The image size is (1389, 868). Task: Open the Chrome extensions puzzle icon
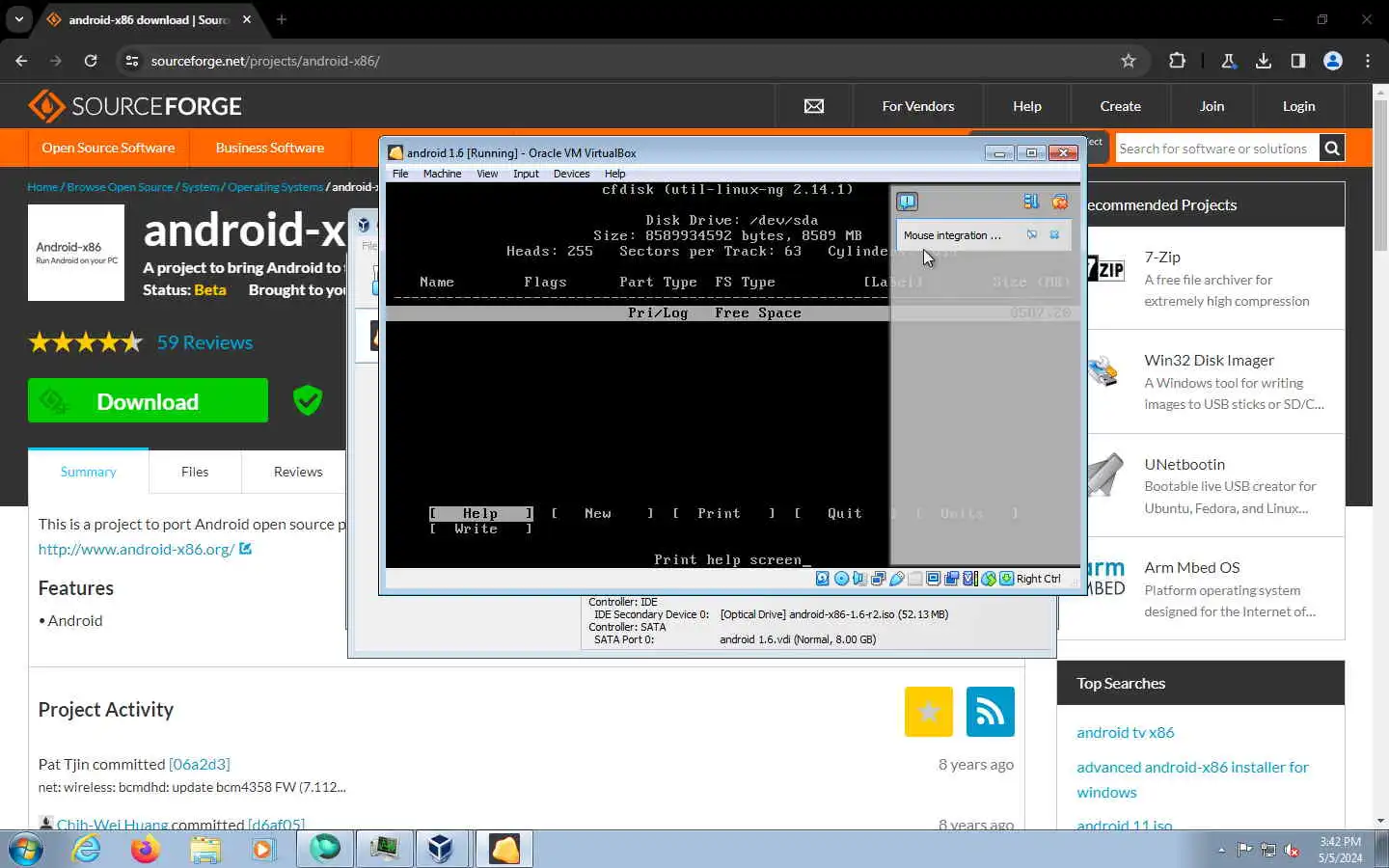point(1177,61)
